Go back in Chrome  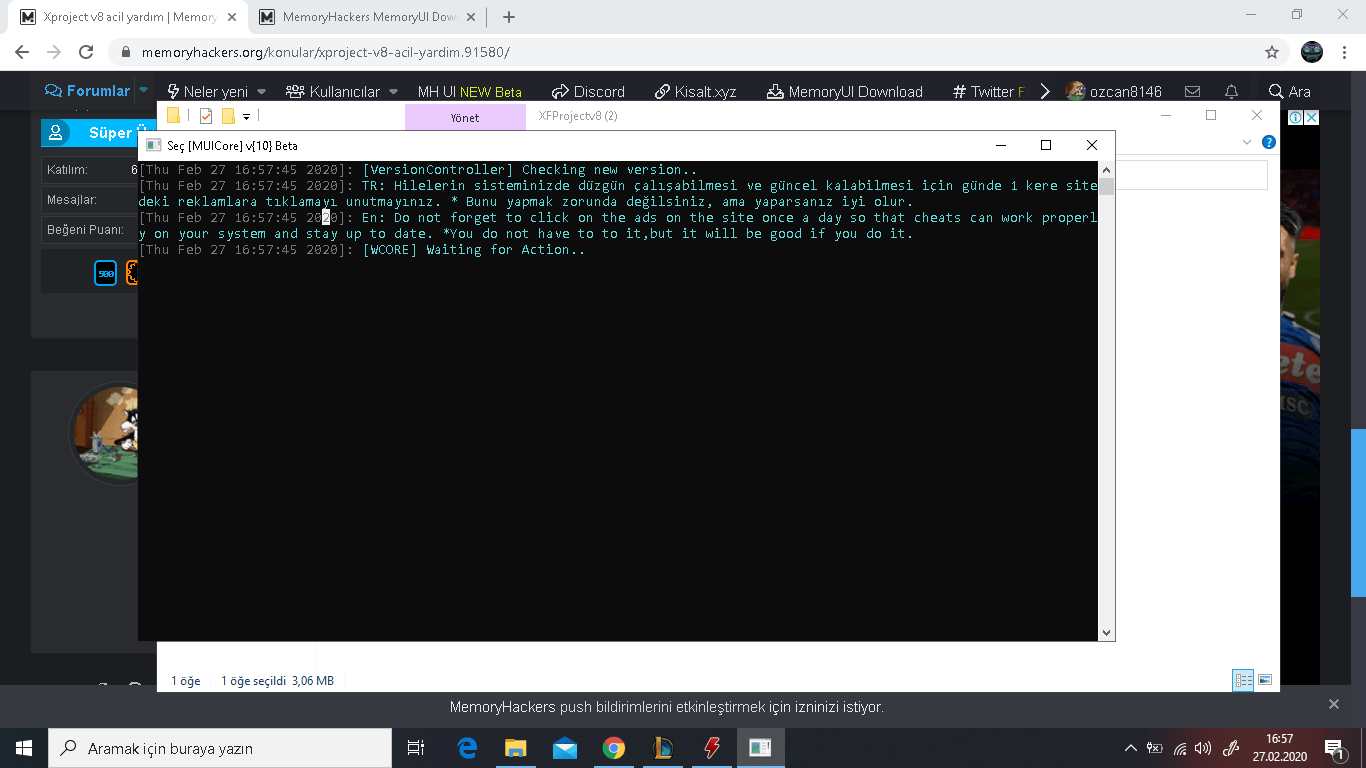pos(23,52)
